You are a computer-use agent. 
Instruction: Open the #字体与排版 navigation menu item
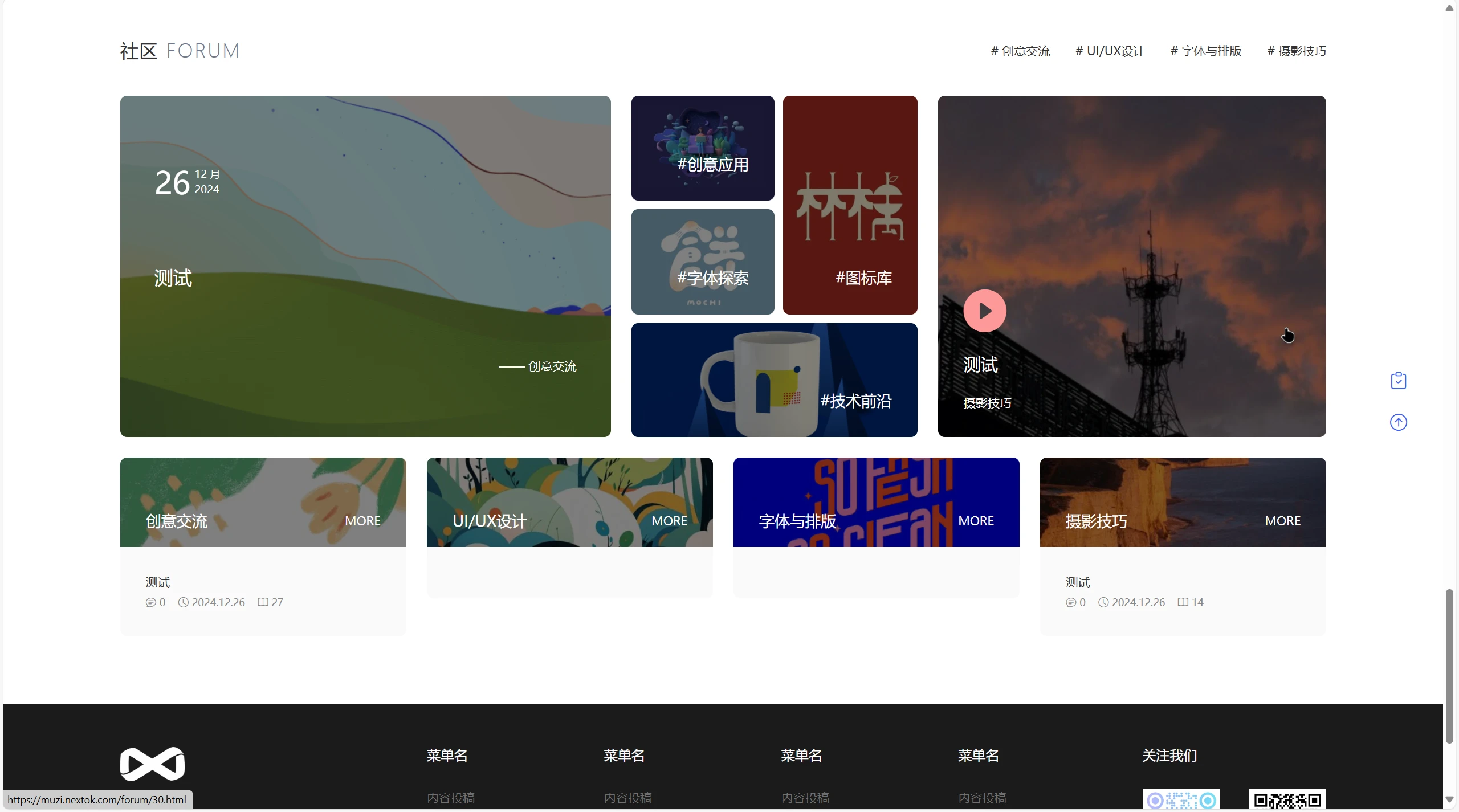pos(1205,51)
